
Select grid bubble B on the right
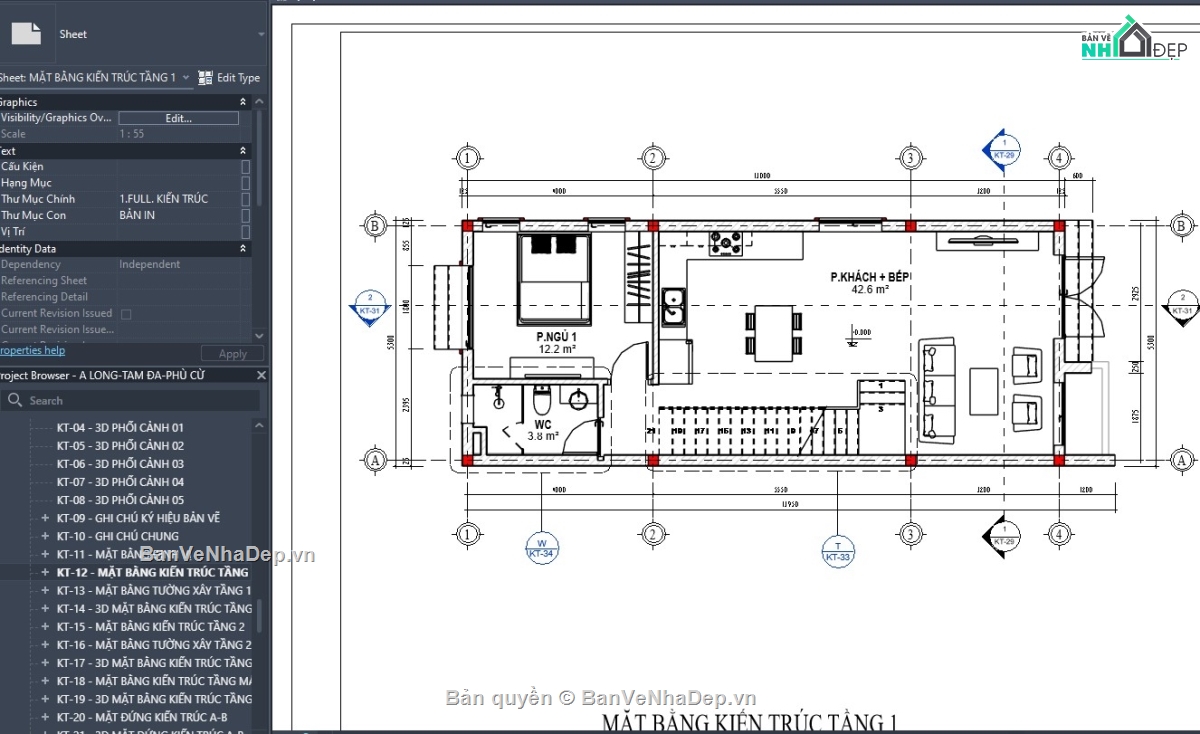click(1181, 225)
